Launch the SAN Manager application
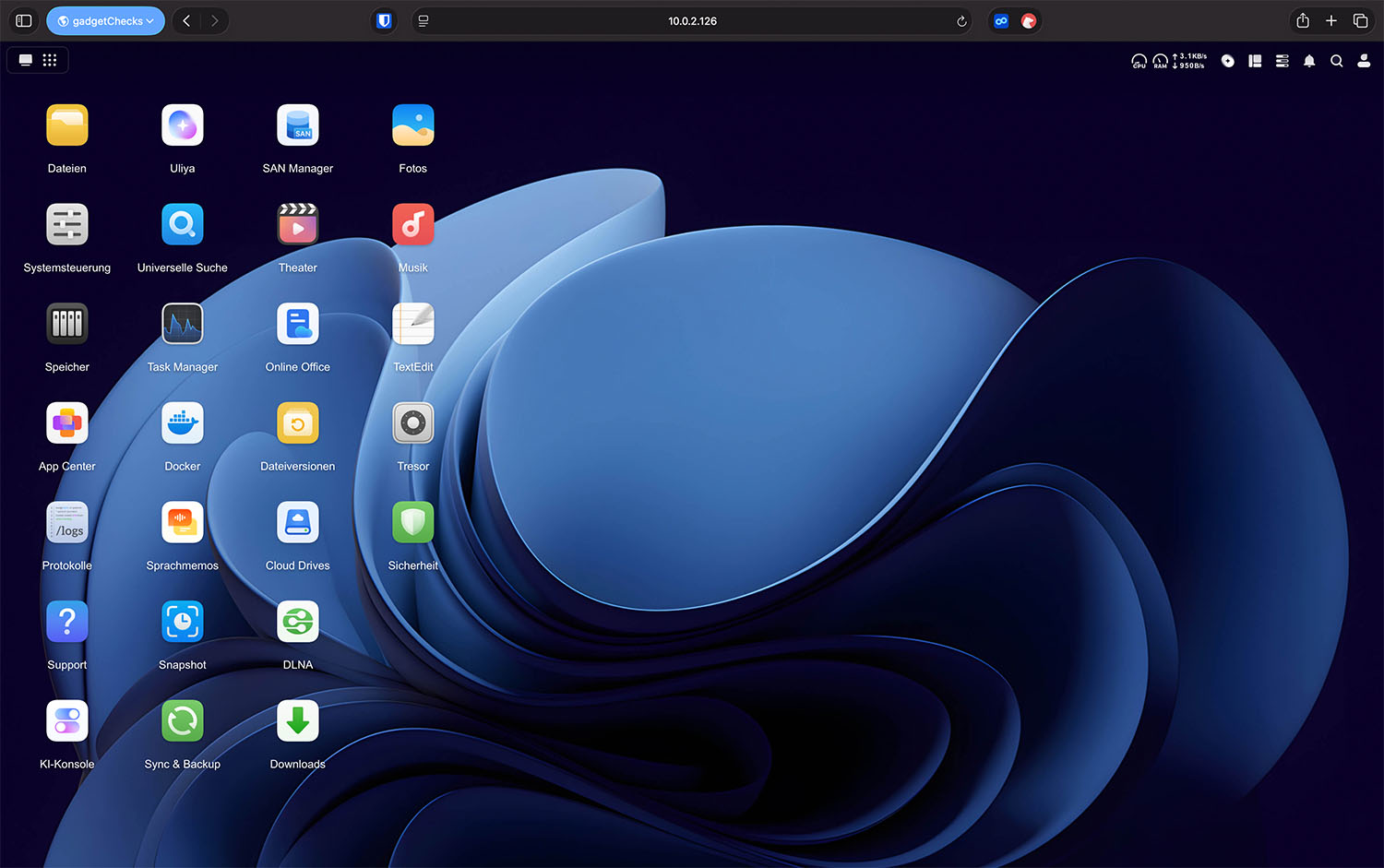The height and width of the screenshot is (868, 1384). point(297,126)
